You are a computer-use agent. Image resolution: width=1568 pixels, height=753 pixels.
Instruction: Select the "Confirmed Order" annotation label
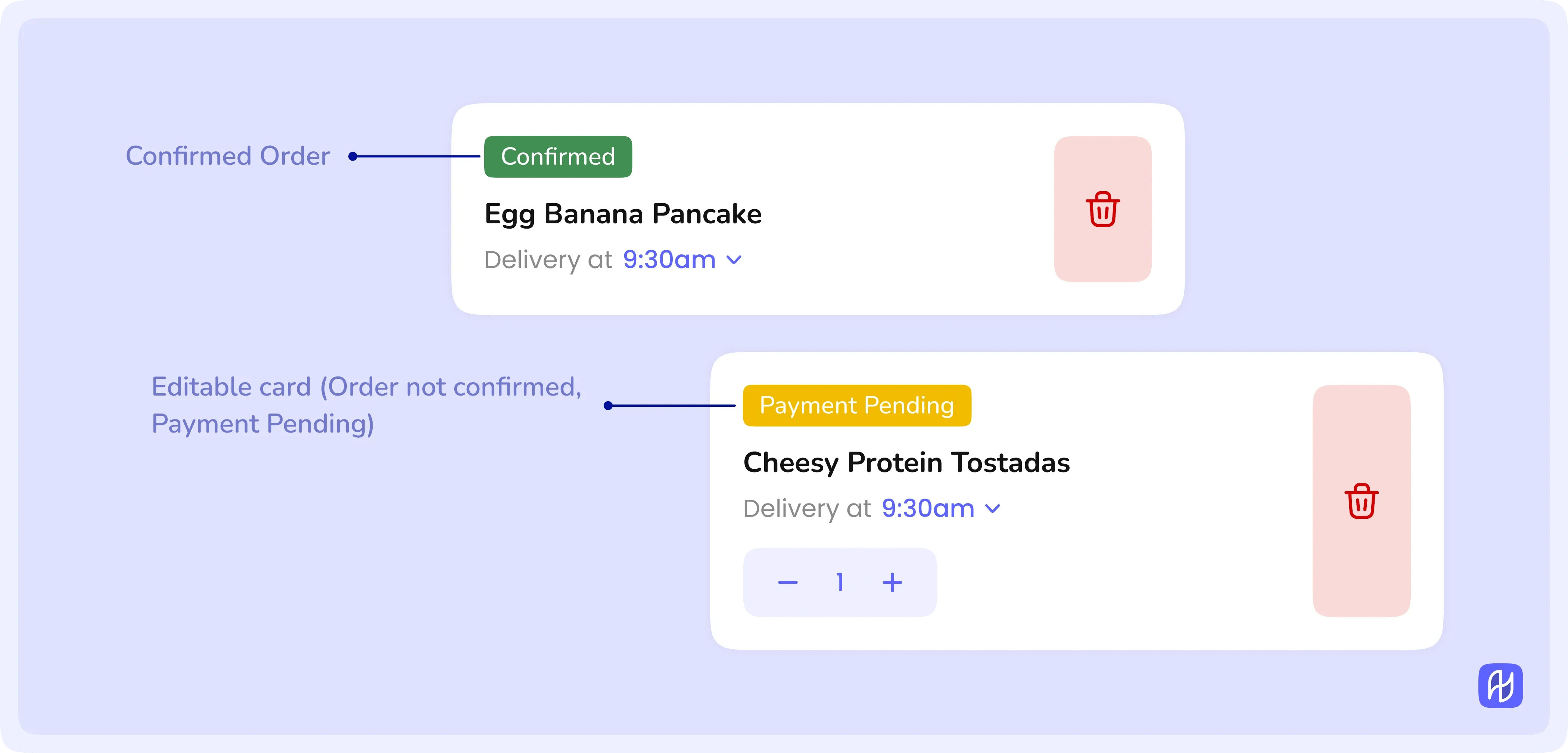(228, 156)
